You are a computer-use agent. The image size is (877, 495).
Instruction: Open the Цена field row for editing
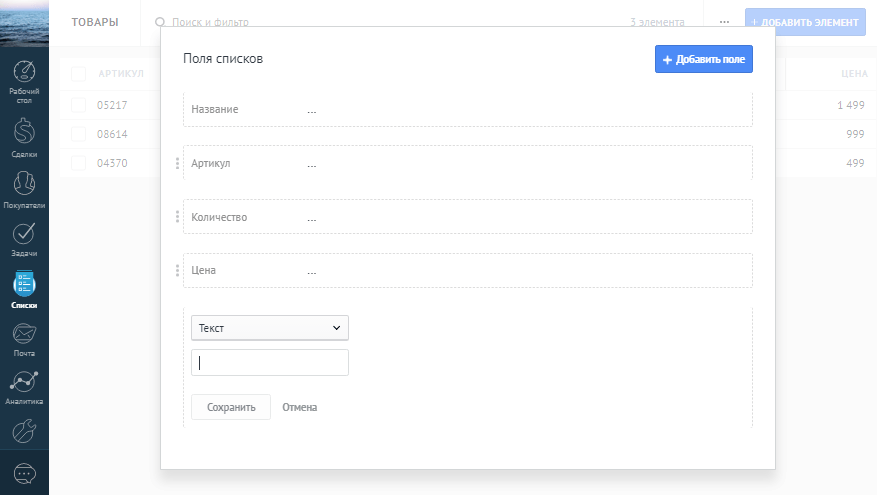click(467, 270)
